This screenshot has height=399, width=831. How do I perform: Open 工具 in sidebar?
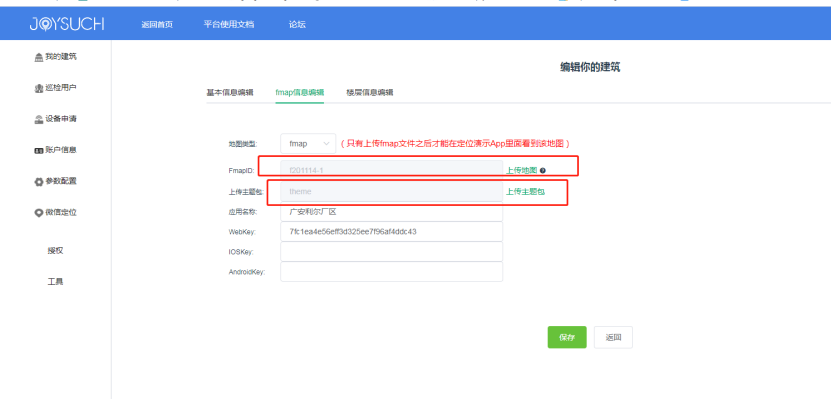[x=56, y=282]
